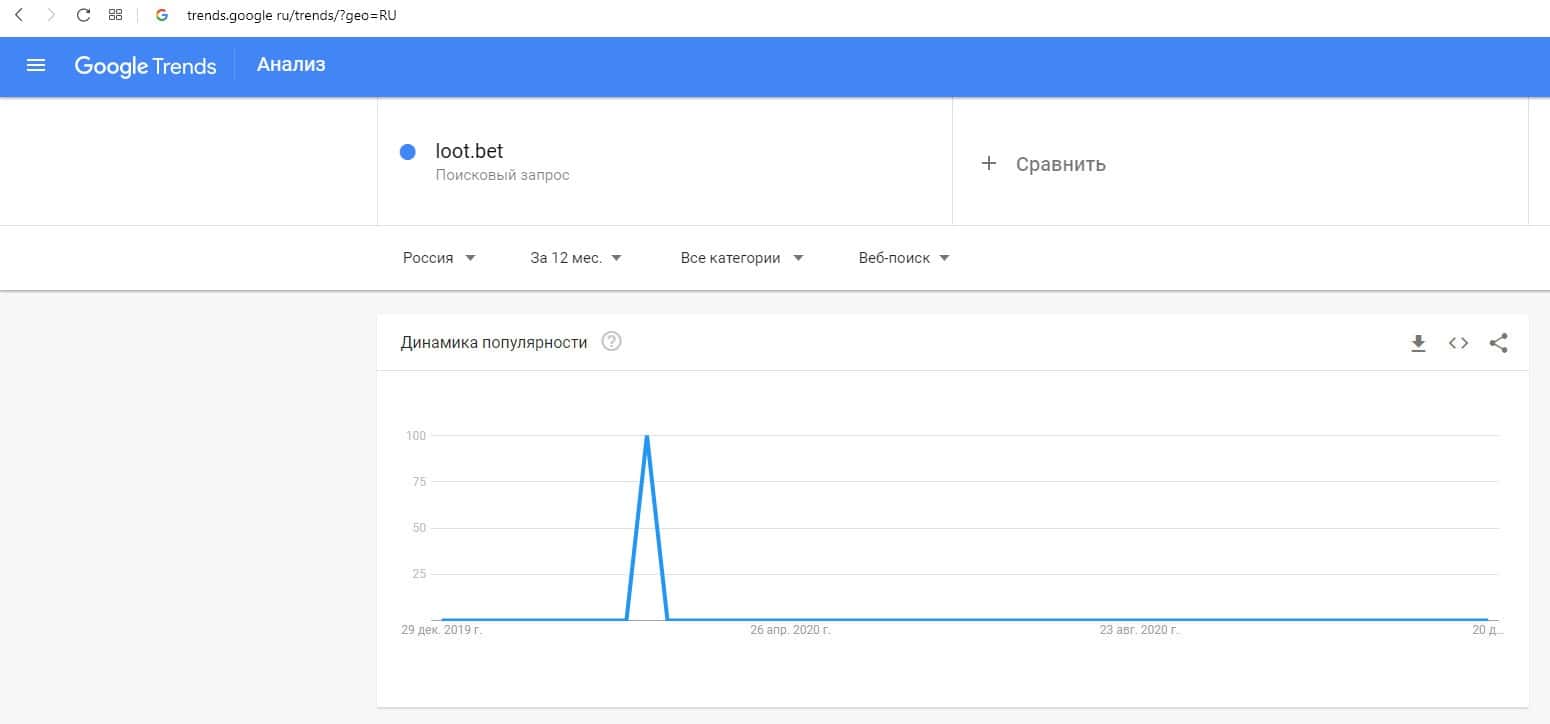Viewport: 1550px width, 724px height.
Task: Expand the Все категории dropdown
Action: [742, 258]
